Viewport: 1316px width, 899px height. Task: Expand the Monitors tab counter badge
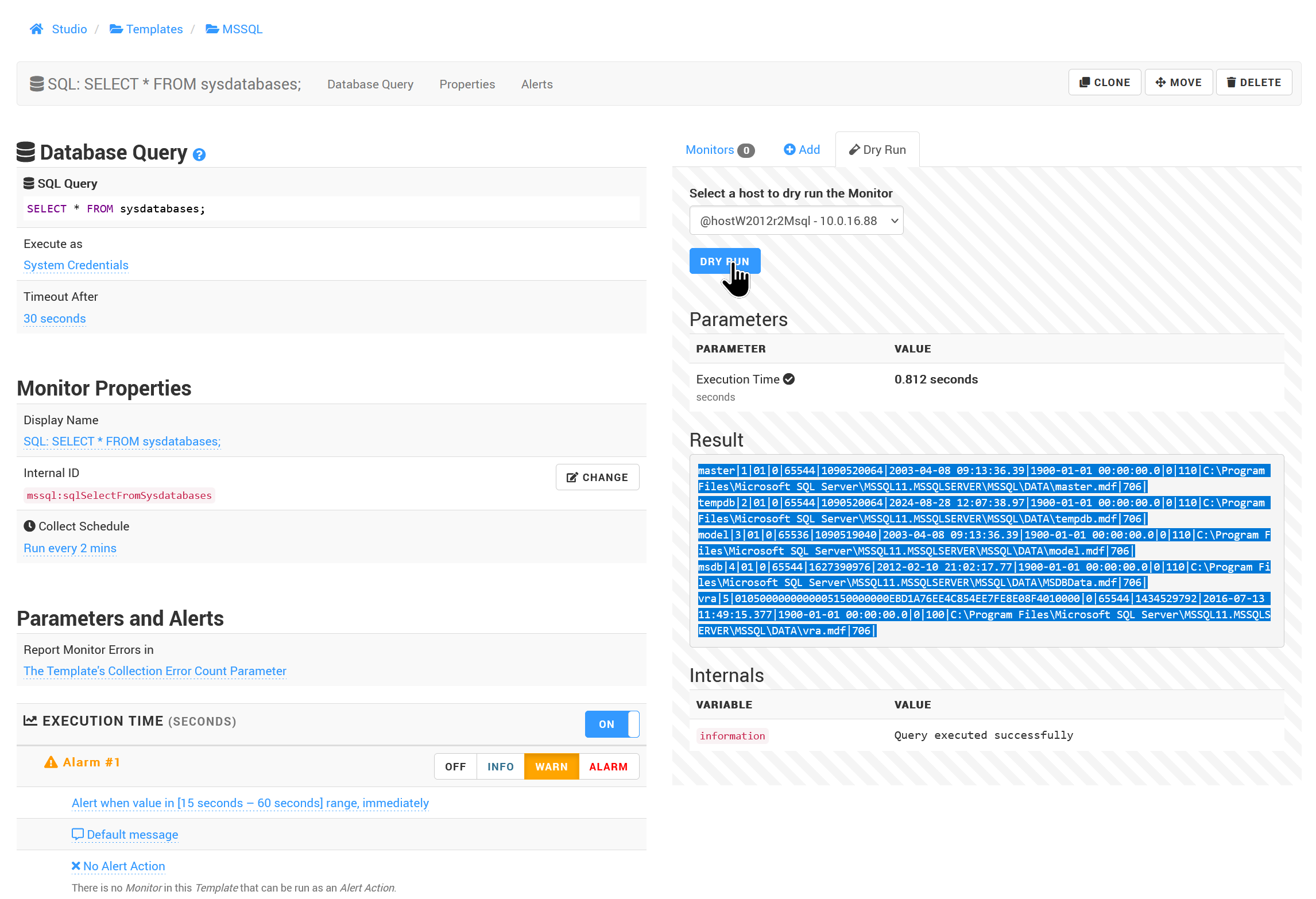pyautogui.click(x=747, y=149)
